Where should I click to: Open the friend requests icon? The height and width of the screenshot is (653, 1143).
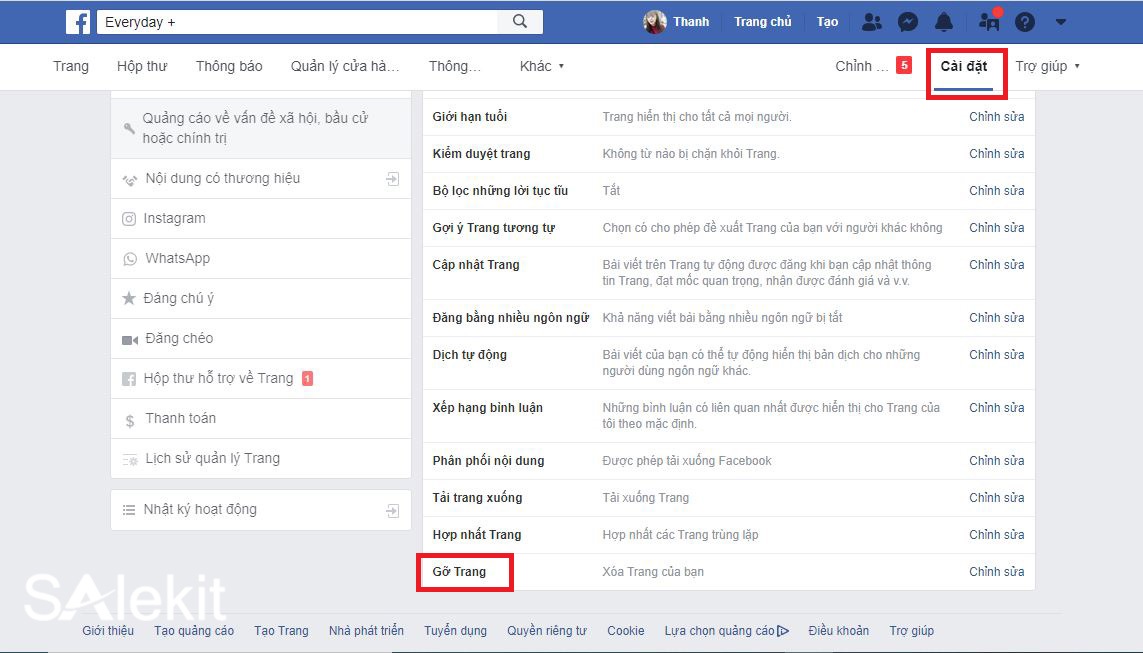tap(871, 21)
